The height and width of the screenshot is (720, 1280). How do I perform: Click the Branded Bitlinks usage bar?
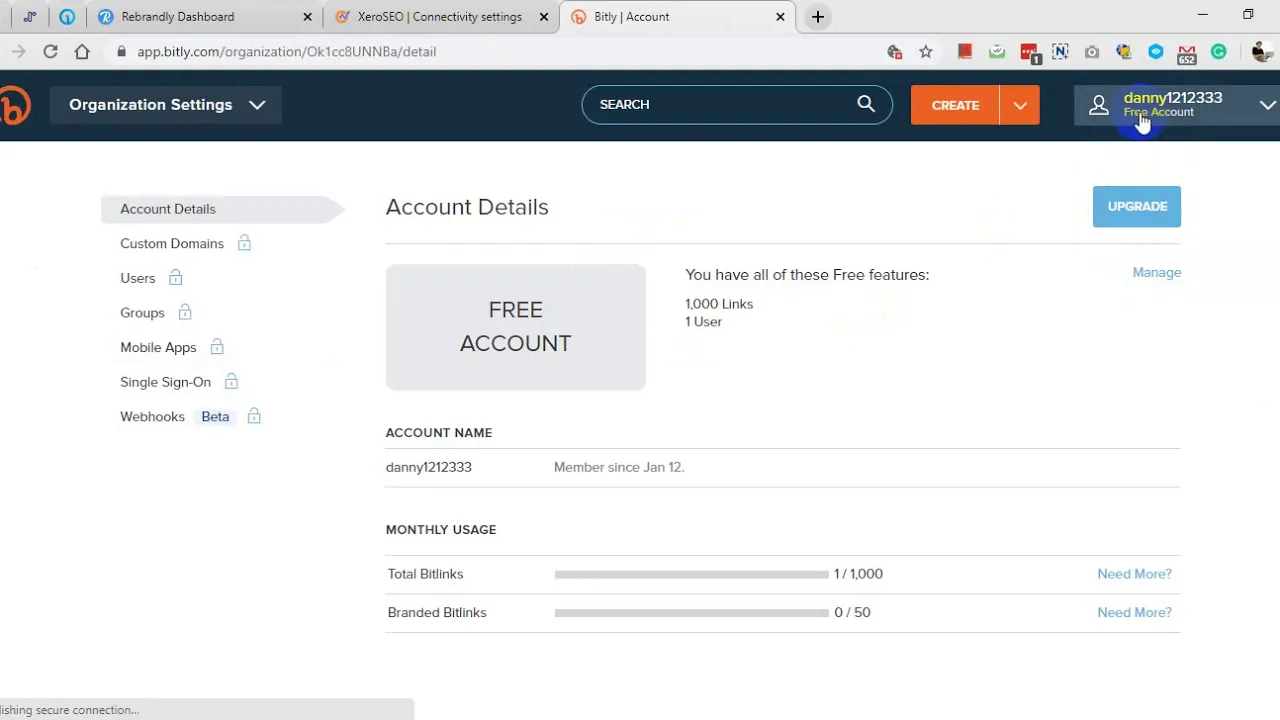691,613
